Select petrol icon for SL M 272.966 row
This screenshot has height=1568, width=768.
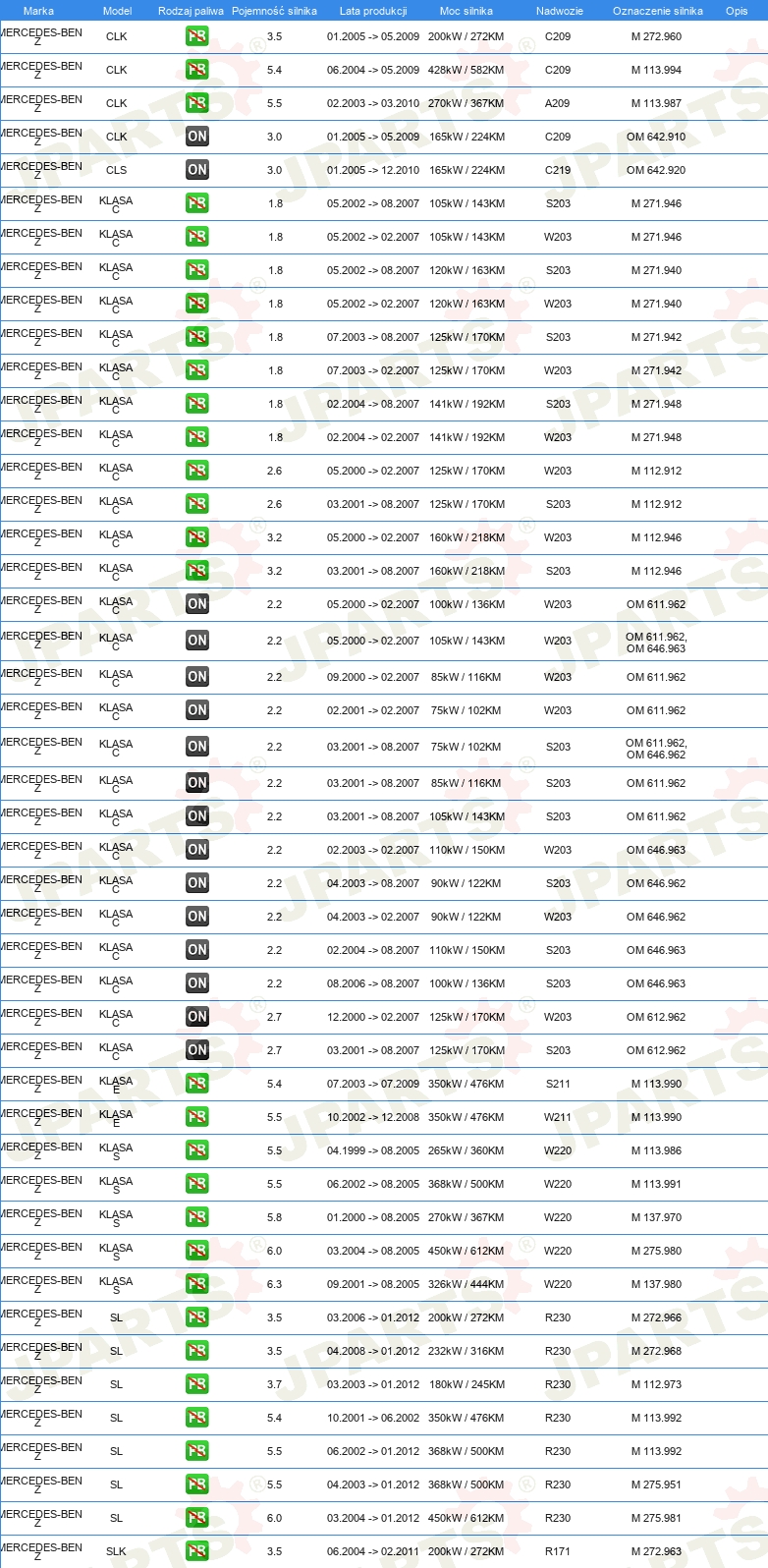pos(197,1317)
